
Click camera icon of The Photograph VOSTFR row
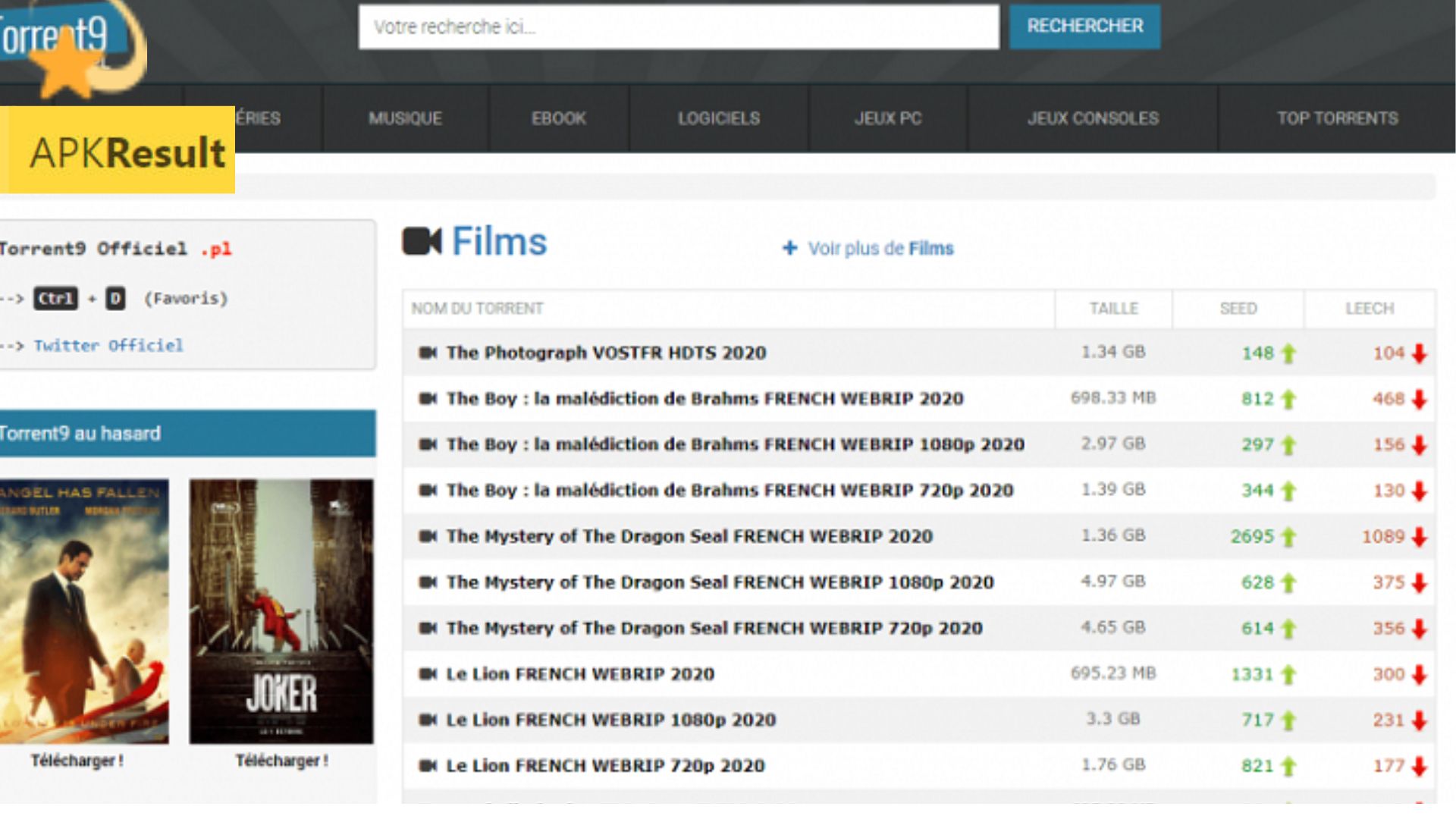[x=428, y=353]
